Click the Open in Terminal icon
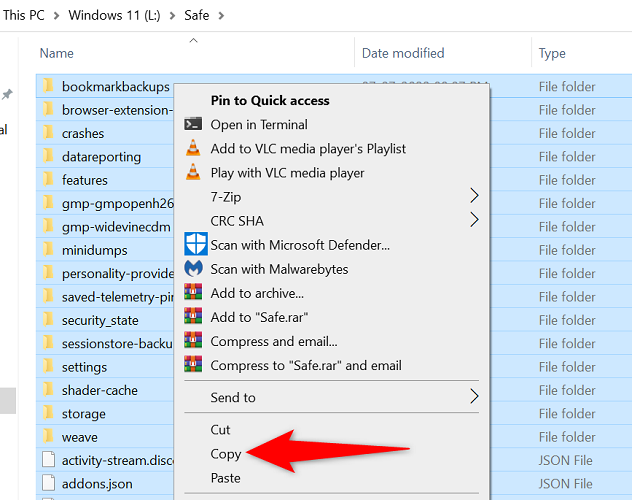This screenshot has width=632, height=500. [x=194, y=125]
